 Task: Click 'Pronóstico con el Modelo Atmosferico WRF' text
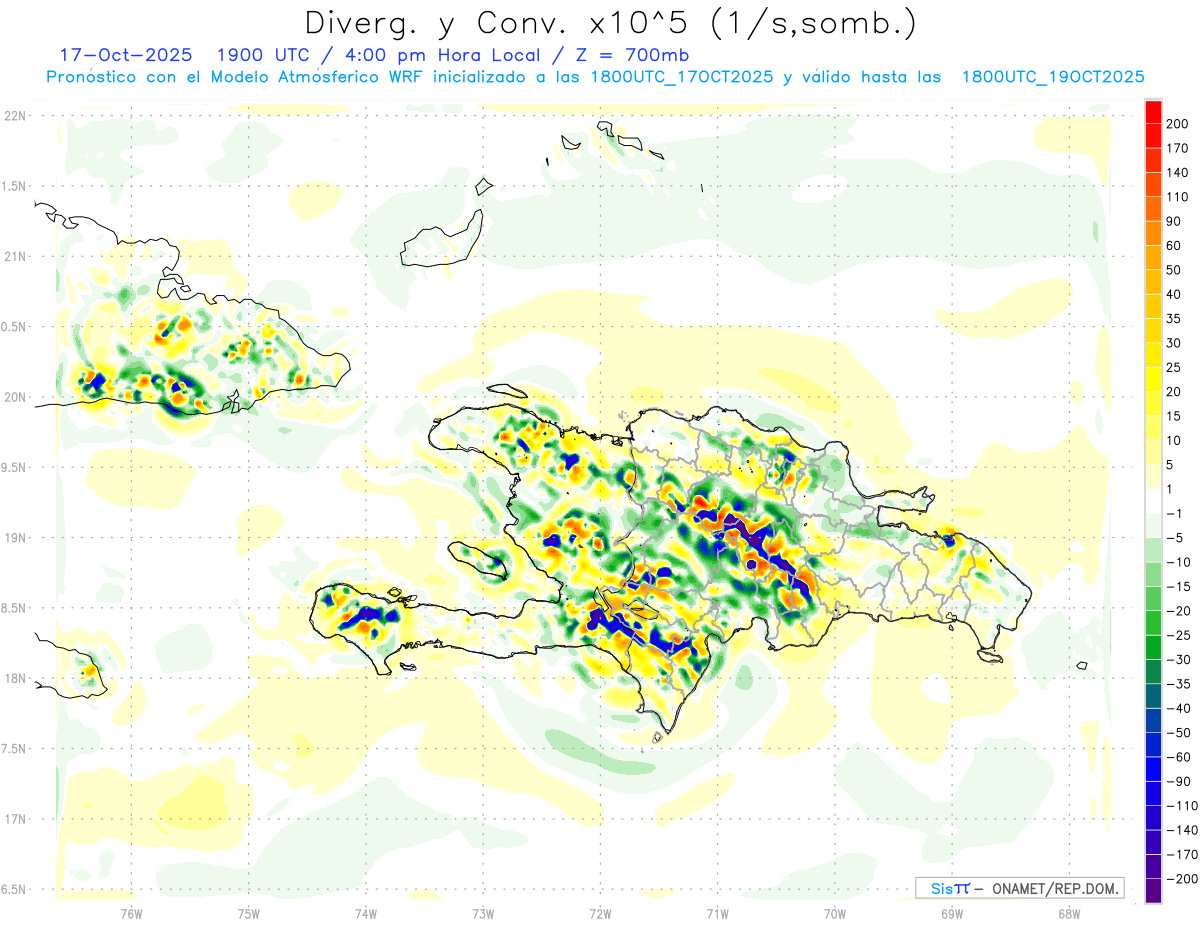(x=236, y=77)
